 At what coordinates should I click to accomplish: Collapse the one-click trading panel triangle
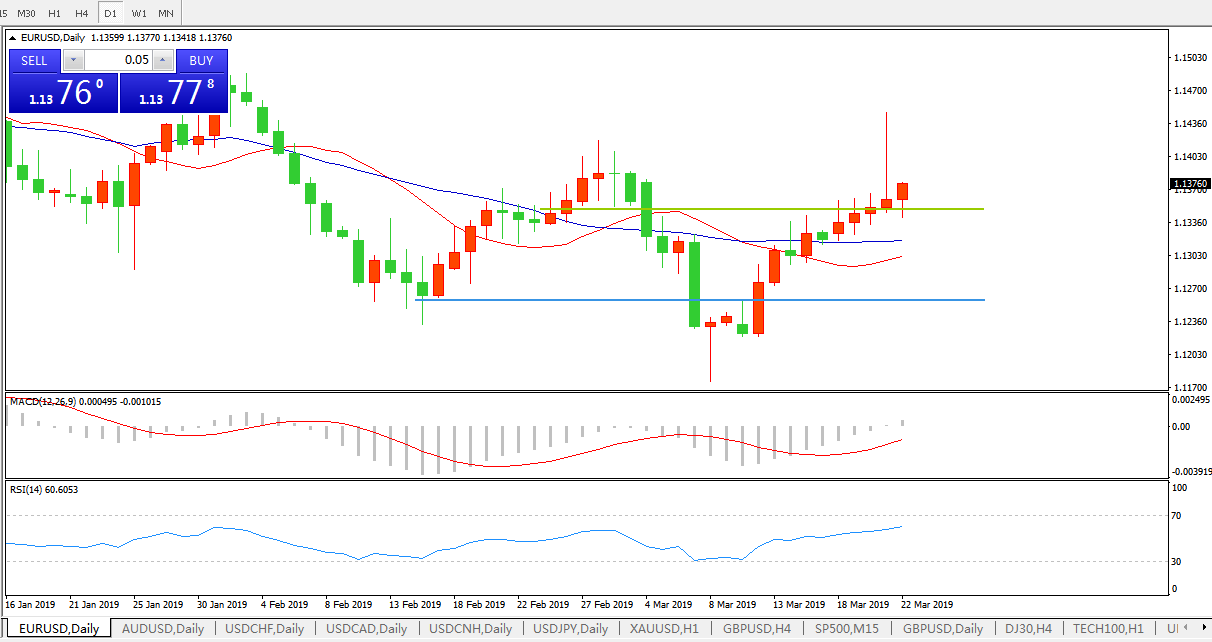pos(13,38)
